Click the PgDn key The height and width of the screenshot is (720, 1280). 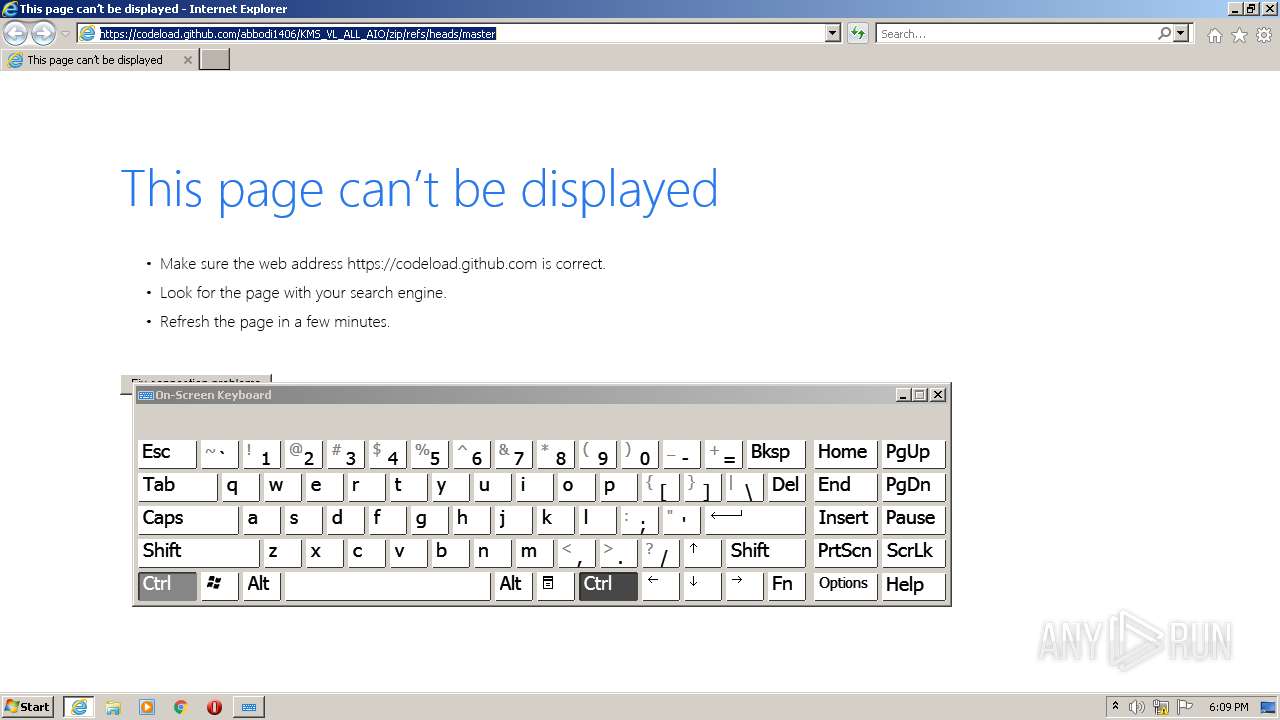click(913, 485)
